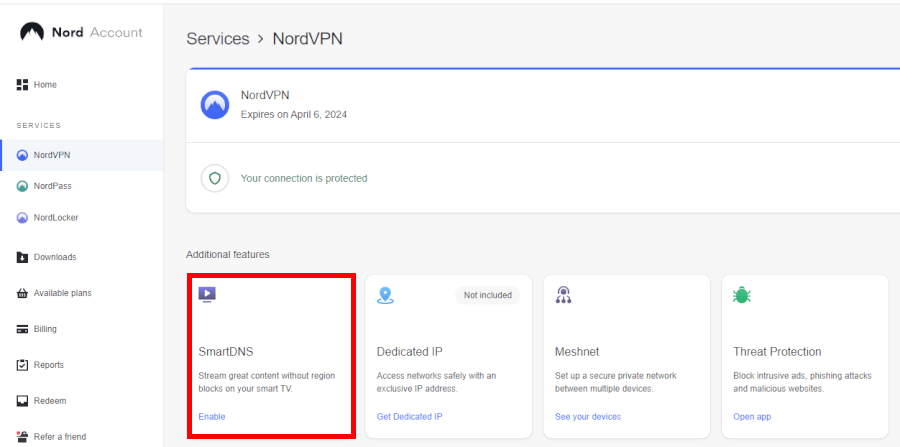The width and height of the screenshot is (900, 447).
Task: Click the SmartDNS description about region blocks
Action: pos(267,382)
